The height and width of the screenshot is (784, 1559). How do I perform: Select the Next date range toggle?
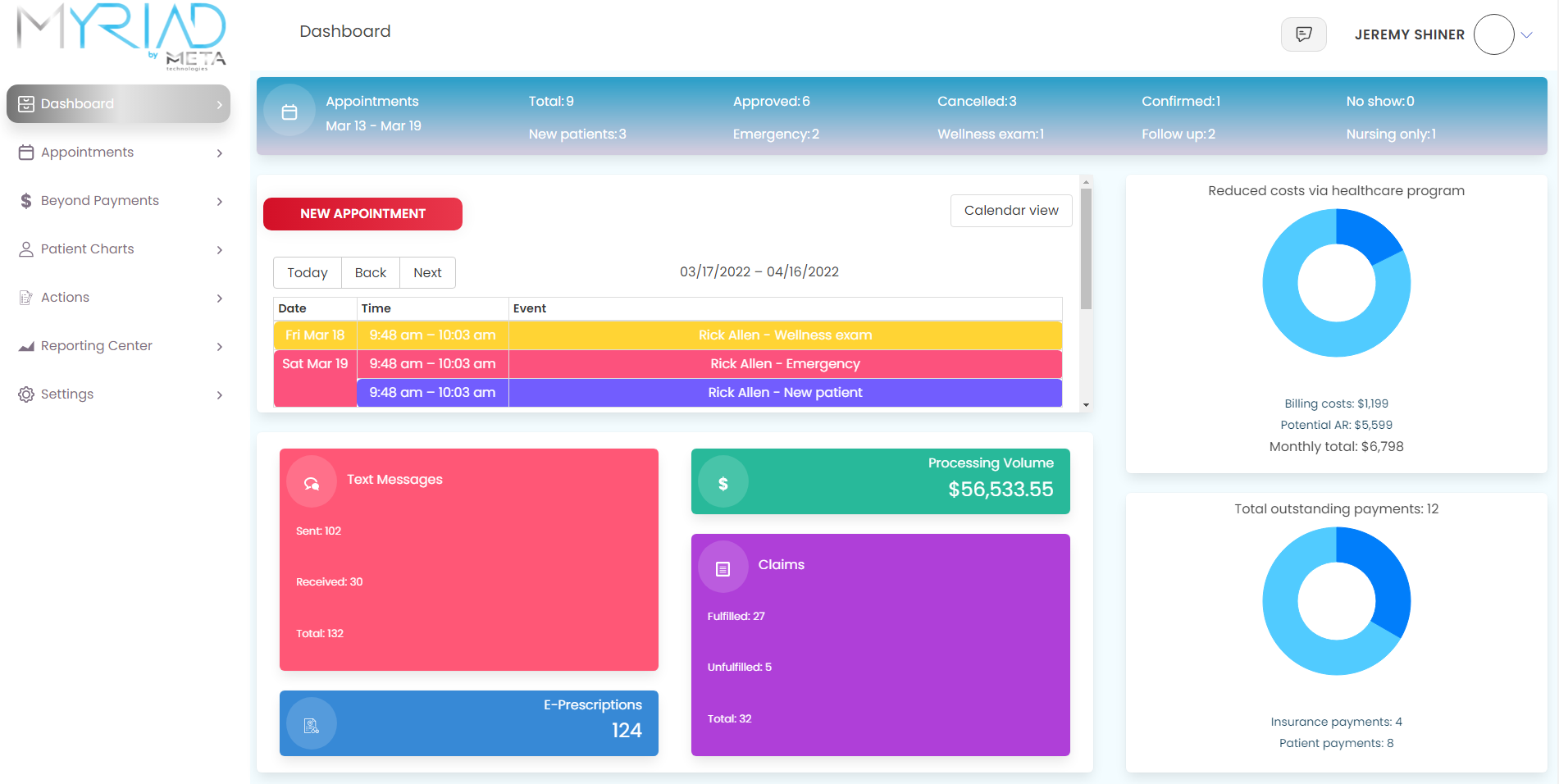coord(427,272)
